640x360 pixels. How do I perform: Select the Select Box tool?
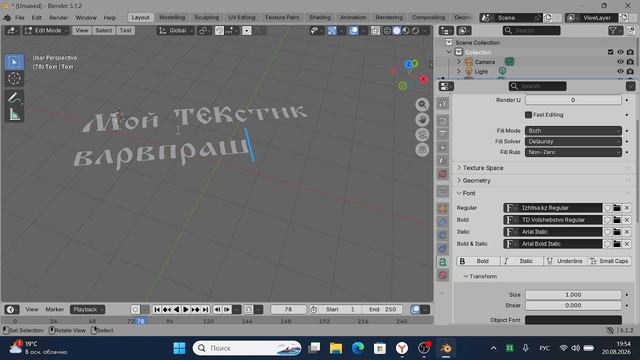pos(14,62)
